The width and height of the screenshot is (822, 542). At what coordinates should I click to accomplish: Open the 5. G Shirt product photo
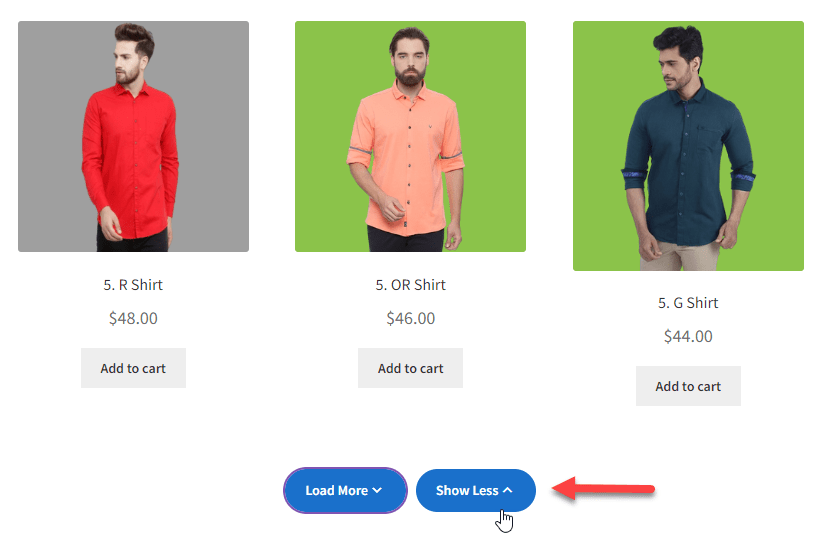click(x=688, y=146)
